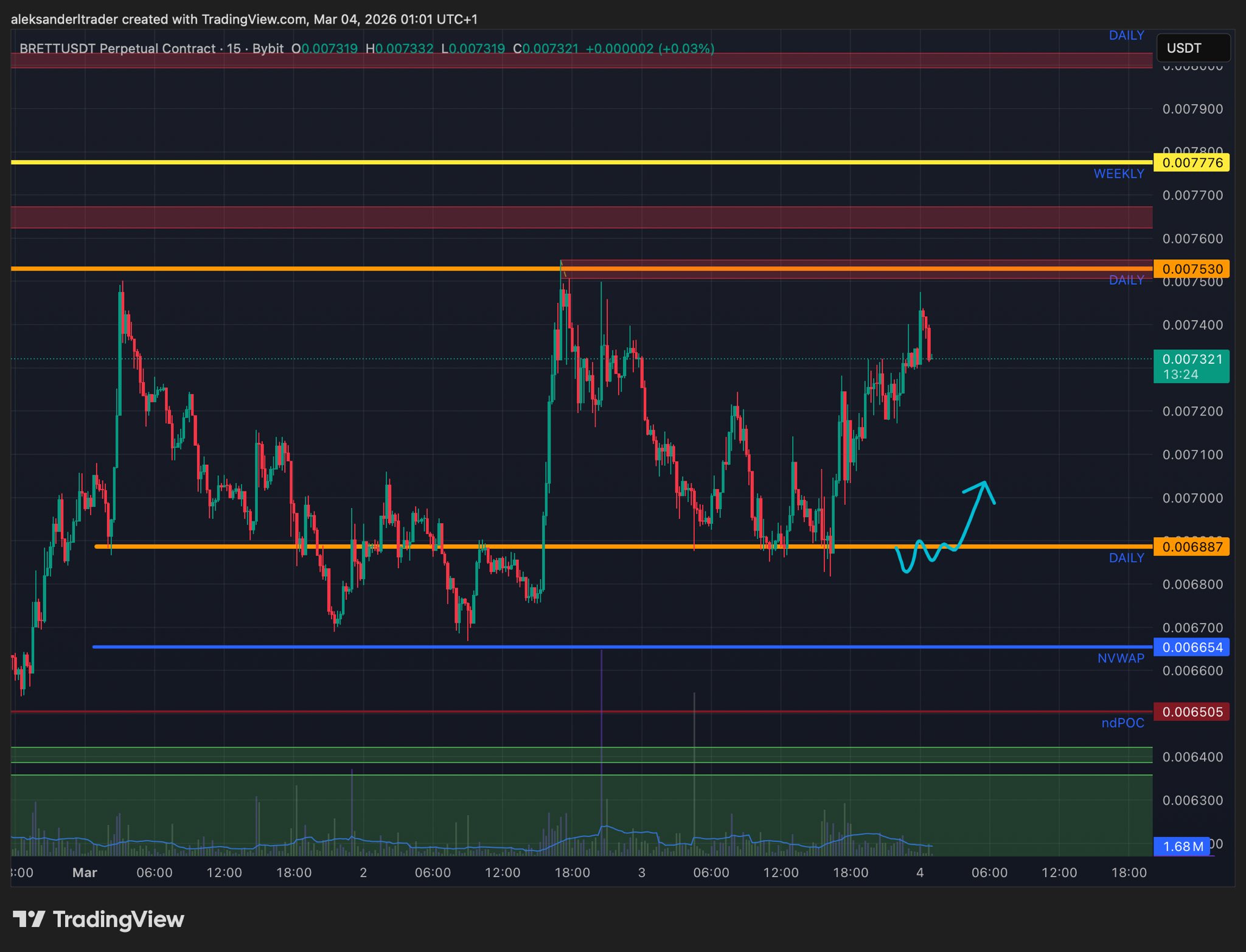The image size is (1246, 952).
Task: Click the orange 0.007530 price label
Action: [1191, 269]
